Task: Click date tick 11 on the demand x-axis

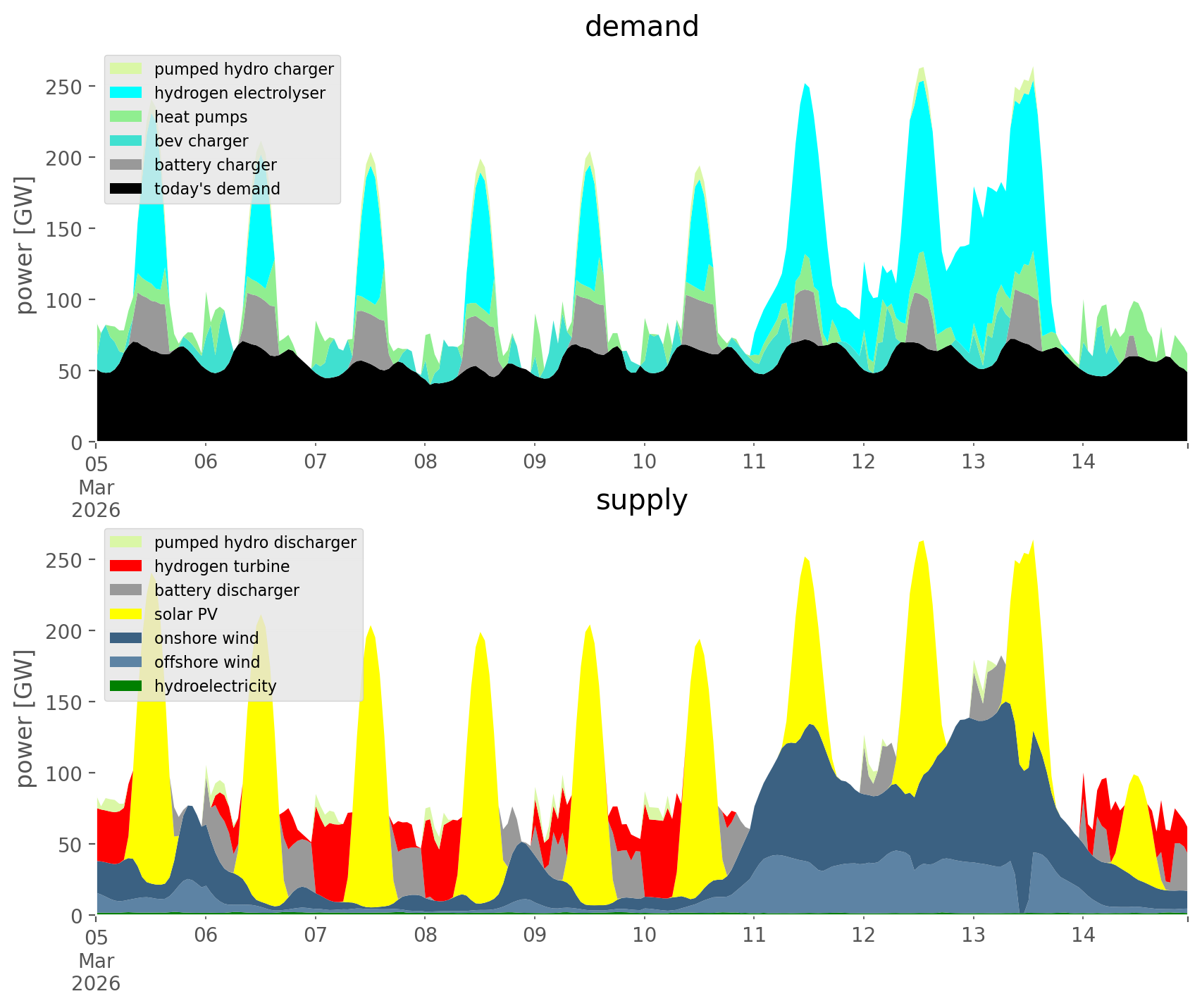Action: (754, 462)
